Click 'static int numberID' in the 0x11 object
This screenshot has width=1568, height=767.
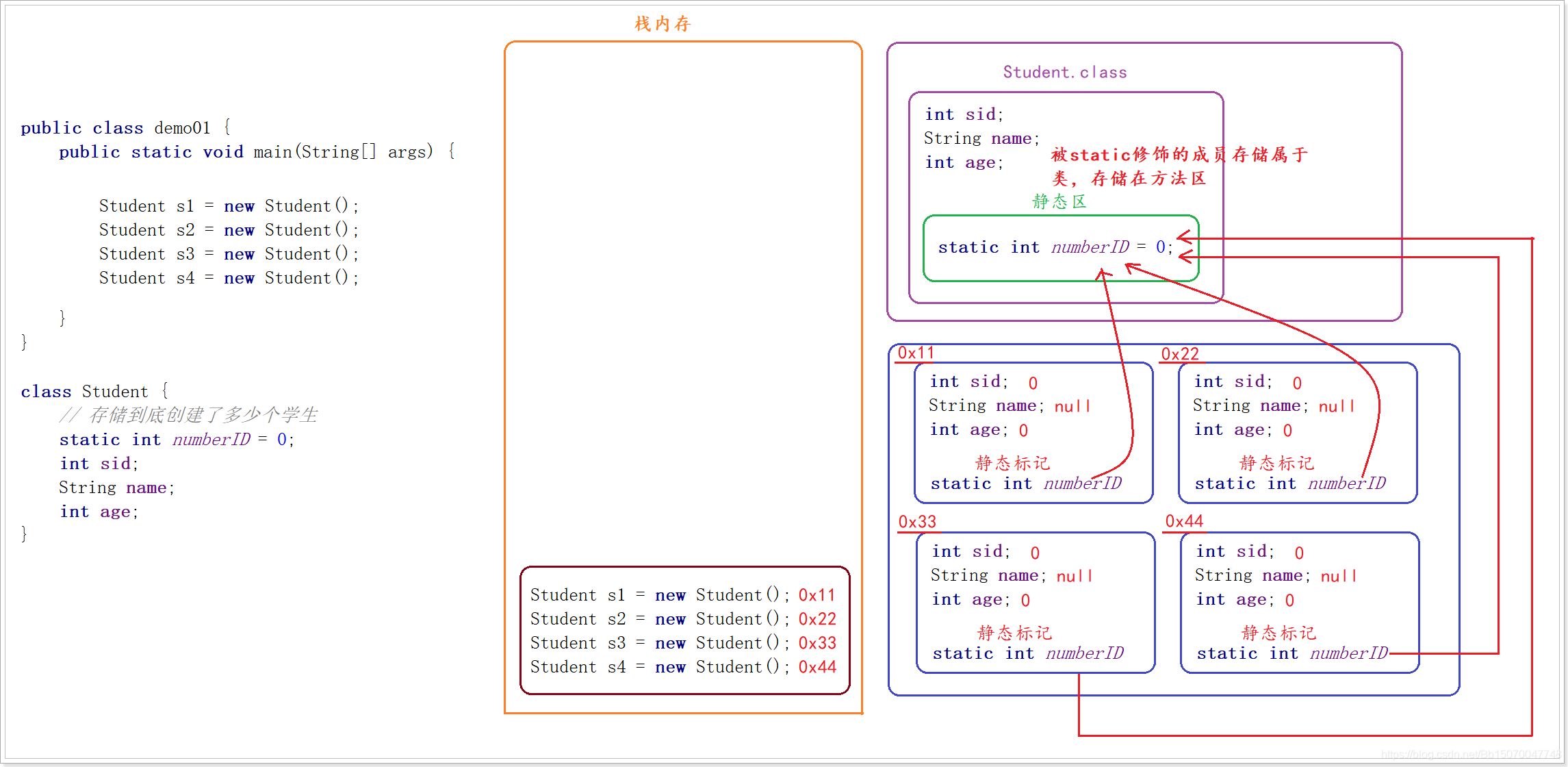pos(1026,484)
